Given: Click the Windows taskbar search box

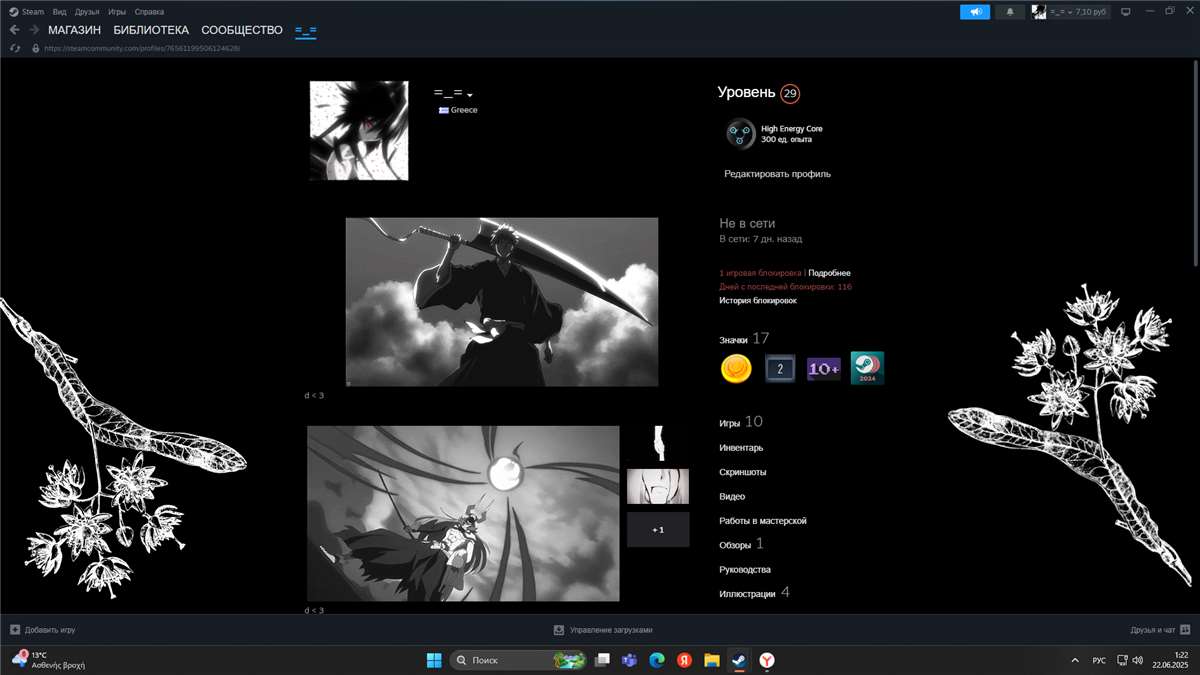Looking at the screenshot, I should click(518, 660).
